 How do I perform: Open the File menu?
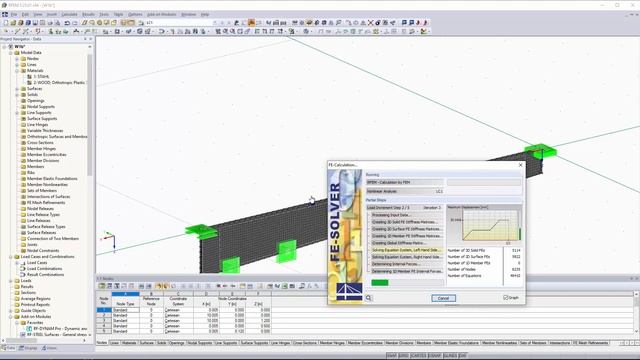14,14
